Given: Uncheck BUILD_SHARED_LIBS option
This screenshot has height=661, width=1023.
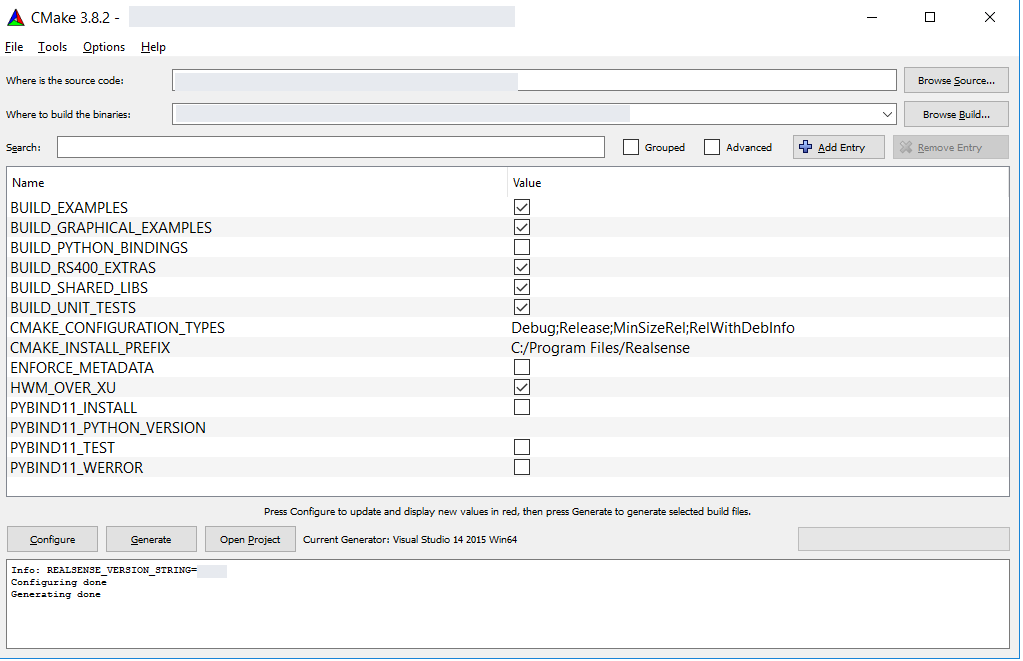Looking at the screenshot, I should click(522, 287).
